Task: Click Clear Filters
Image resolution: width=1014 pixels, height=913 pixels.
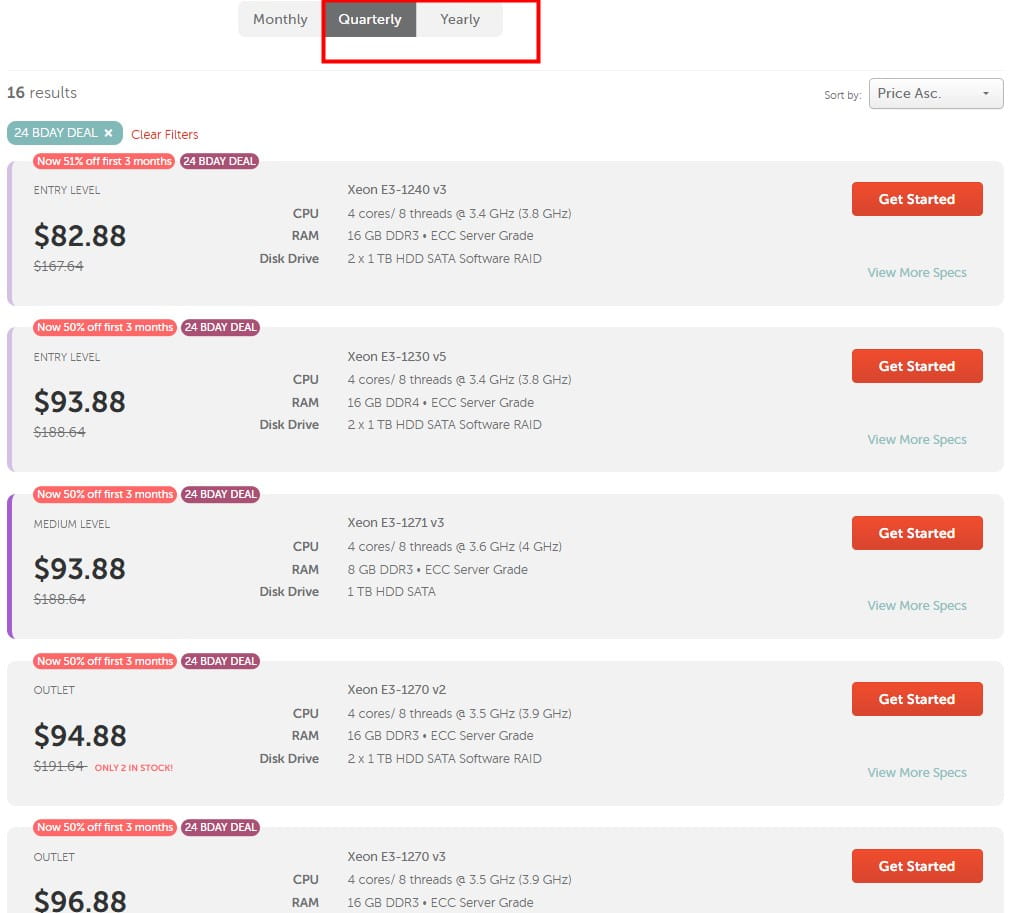Action: pos(164,134)
